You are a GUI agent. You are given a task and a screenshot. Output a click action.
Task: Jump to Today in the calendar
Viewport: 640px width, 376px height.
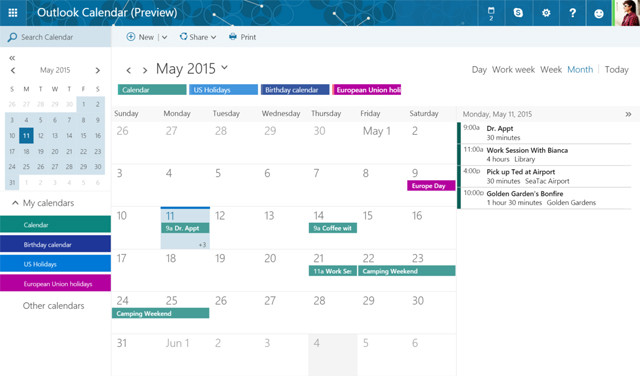pyautogui.click(x=616, y=70)
